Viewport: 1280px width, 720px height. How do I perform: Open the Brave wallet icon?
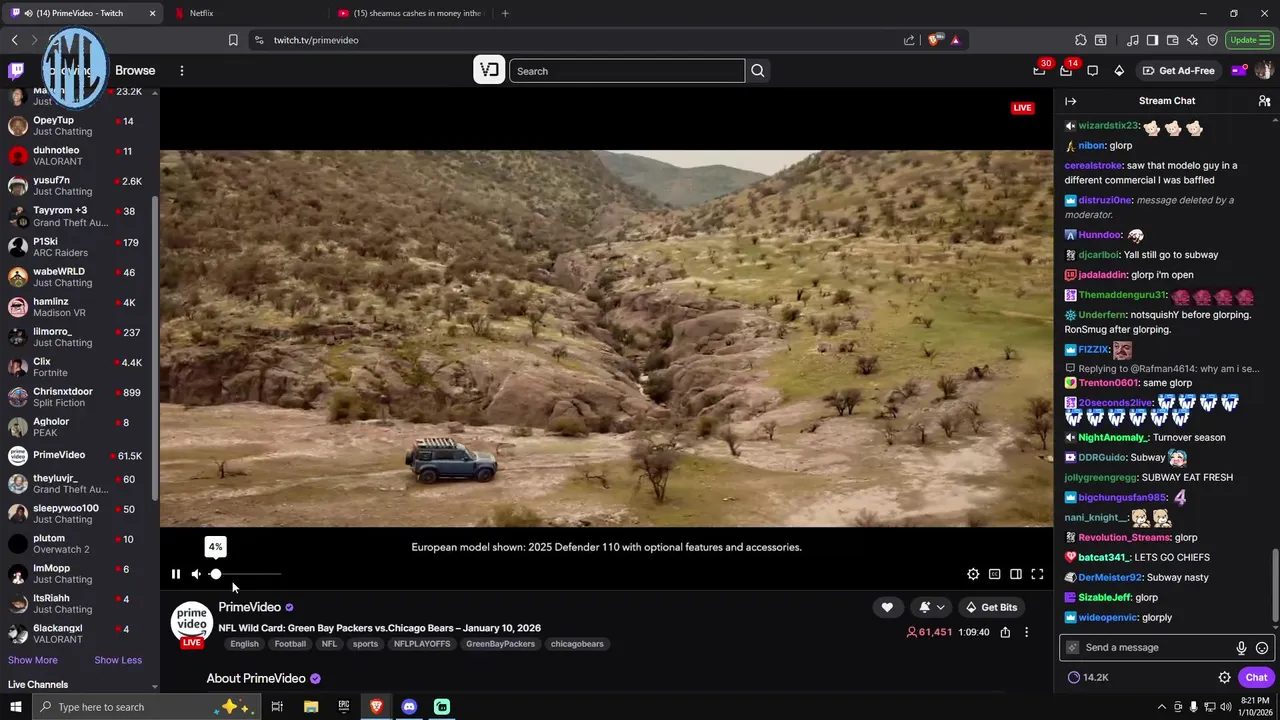click(1172, 40)
